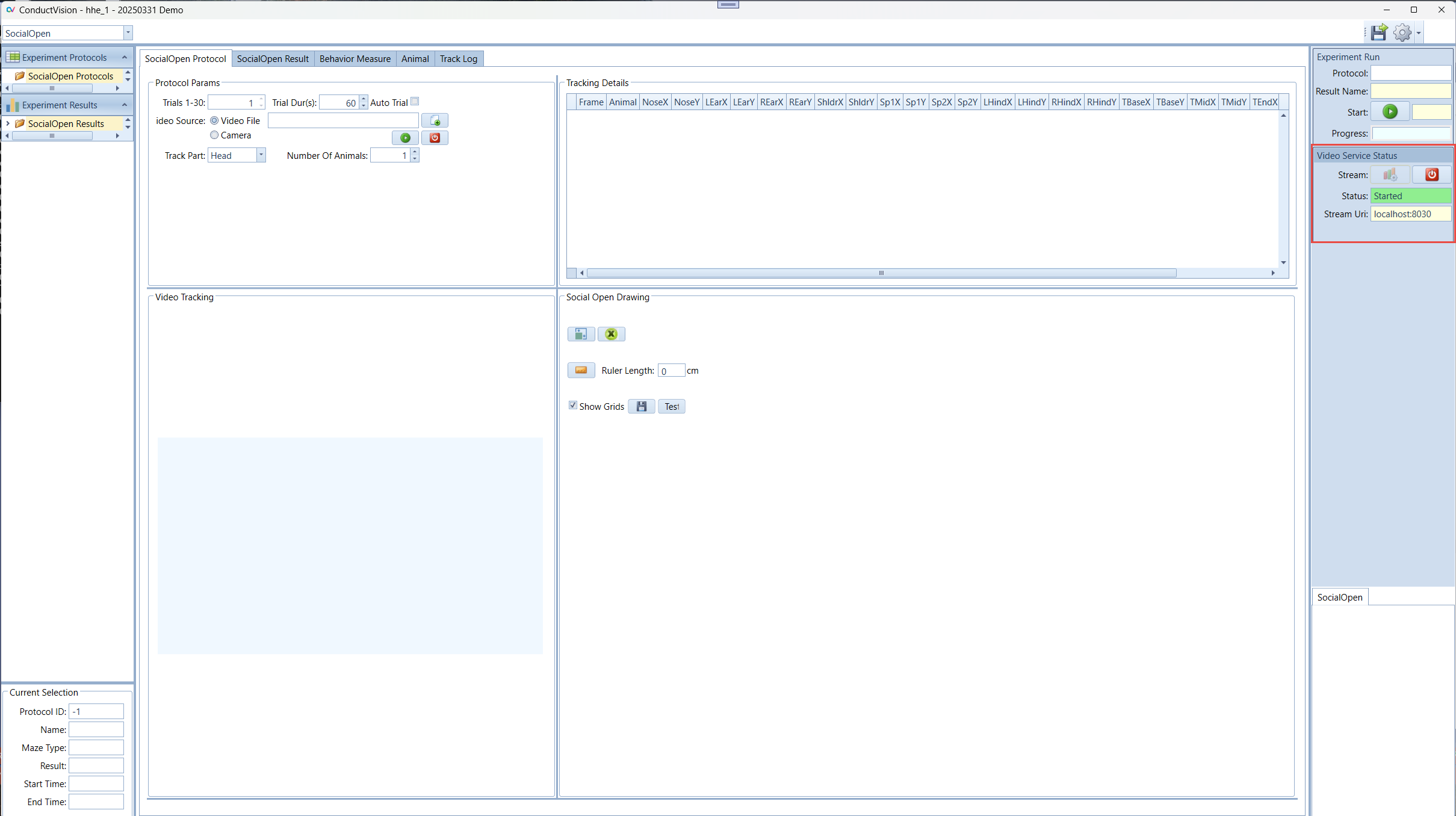Image resolution: width=1456 pixels, height=816 pixels.
Task: Expand the SocialOpen Results tree item
Action: tap(7, 123)
